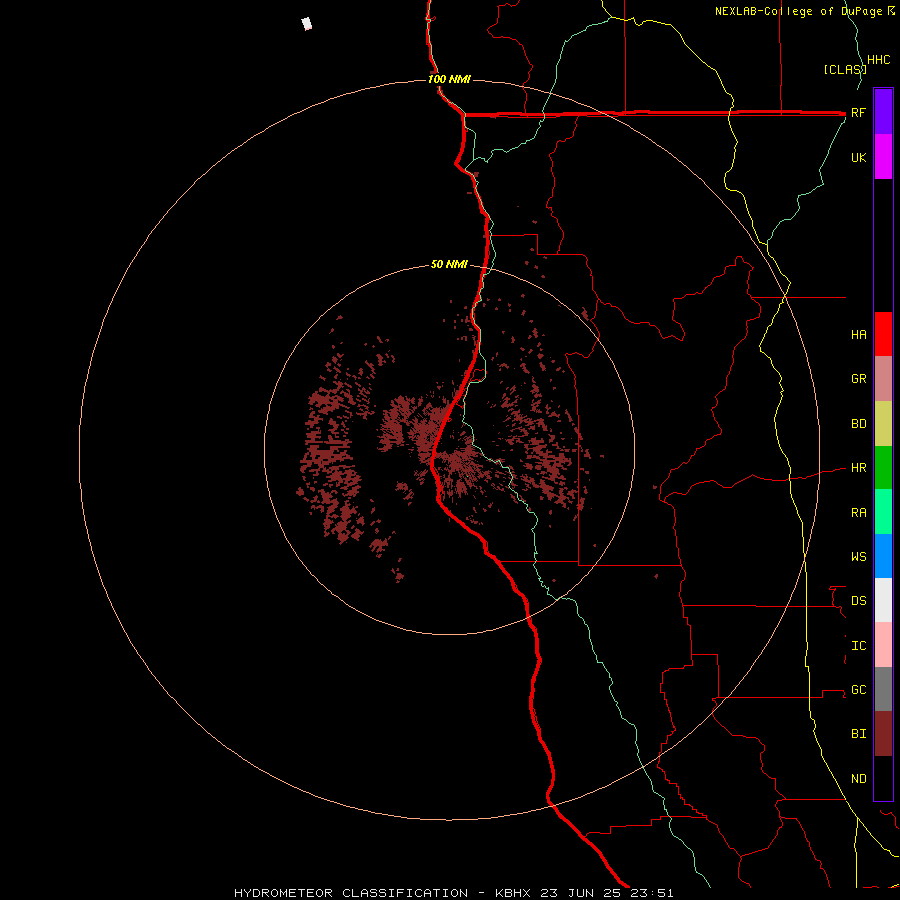Click the GC gray legend swatch
Viewport: 900px width, 900px height.
click(x=883, y=689)
